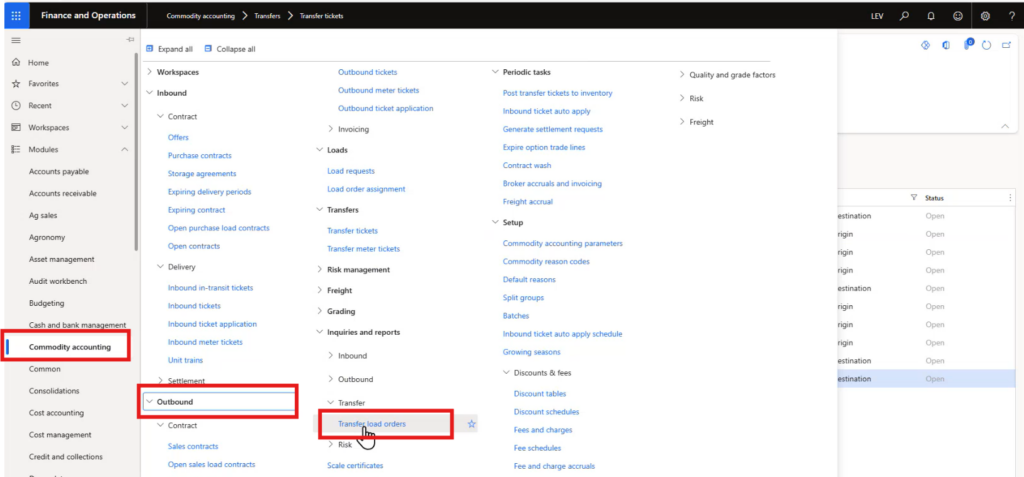Collapse the Periodic tasks group
Image resolution: width=1024 pixels, height=477 pixels.
point(495,73)
